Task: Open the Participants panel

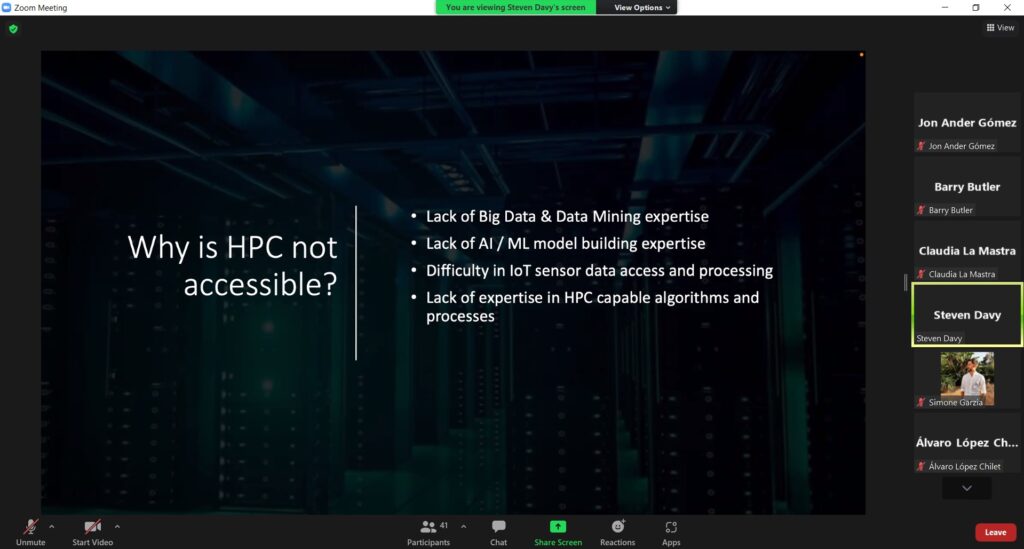Action: tap(428, 532)
